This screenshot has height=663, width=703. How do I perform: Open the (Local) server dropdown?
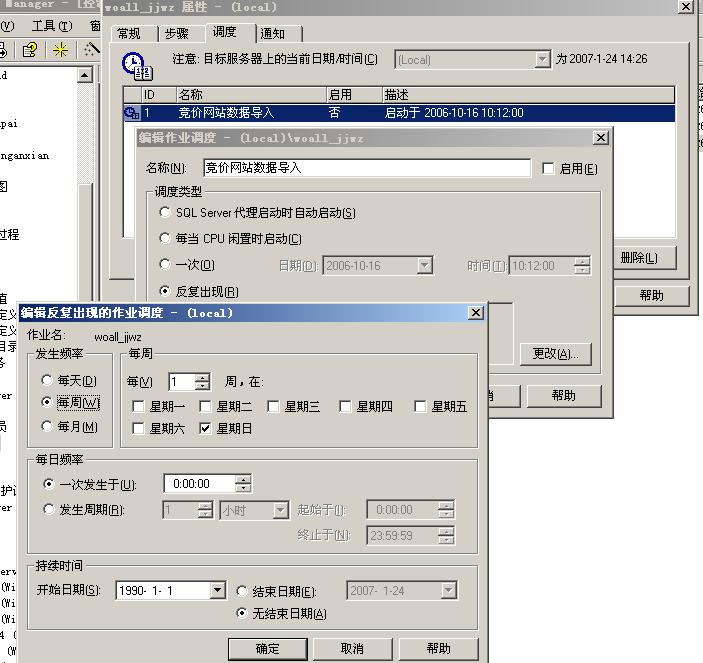click(x=542, y=60)
